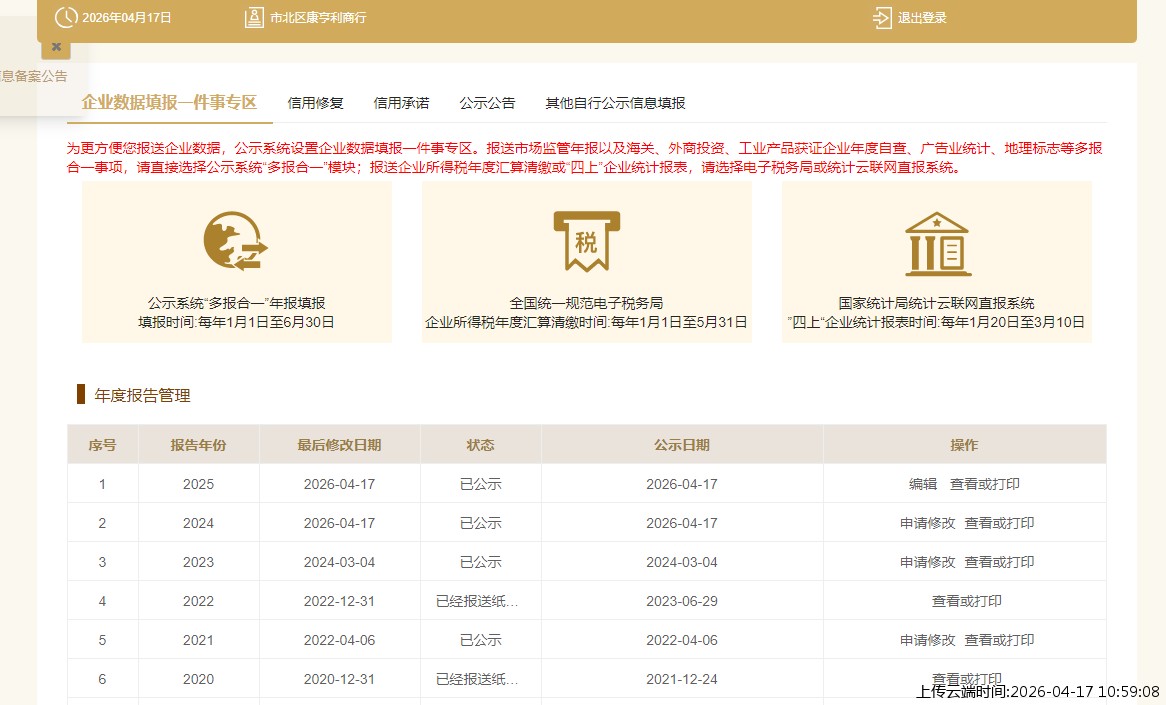
Task: Click the exit door icon for 退出登录
Action: [x=881, y=16]
